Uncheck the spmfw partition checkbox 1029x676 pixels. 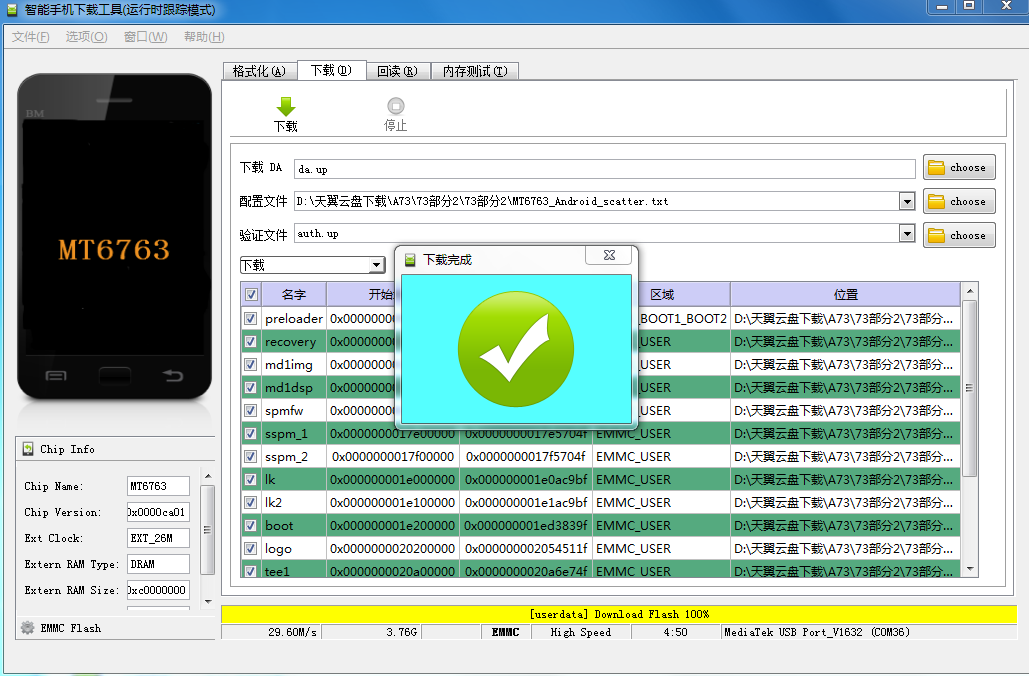click(x=250, y=410)
